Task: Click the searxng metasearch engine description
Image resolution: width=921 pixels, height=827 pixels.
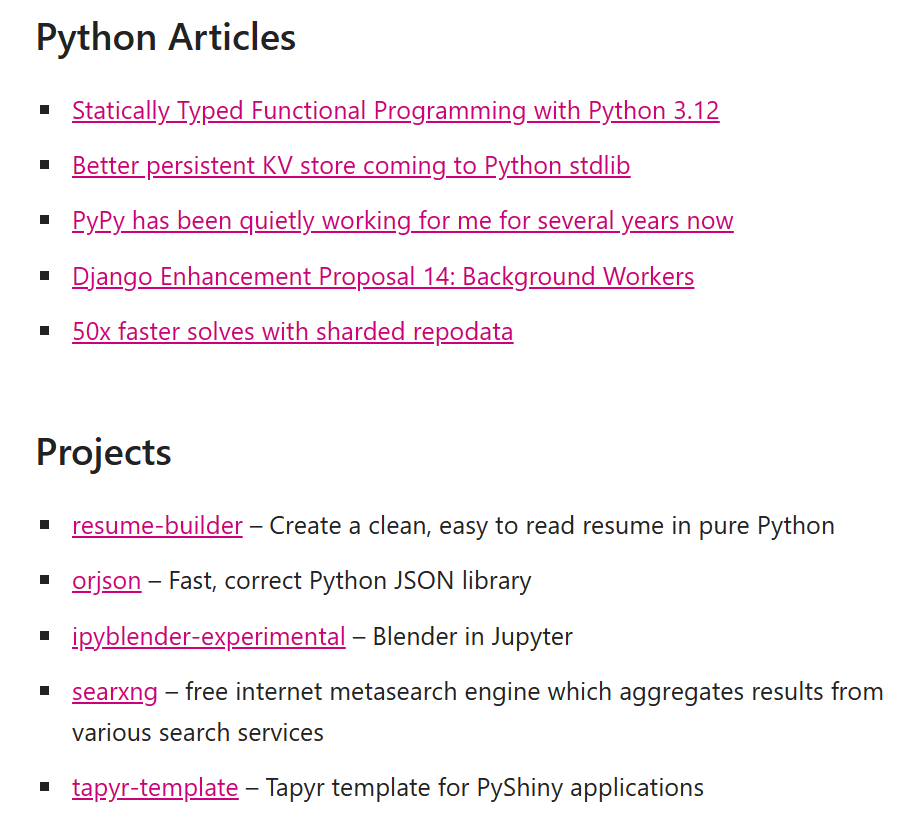Action: pyautogui.click(x=533, y=692)
